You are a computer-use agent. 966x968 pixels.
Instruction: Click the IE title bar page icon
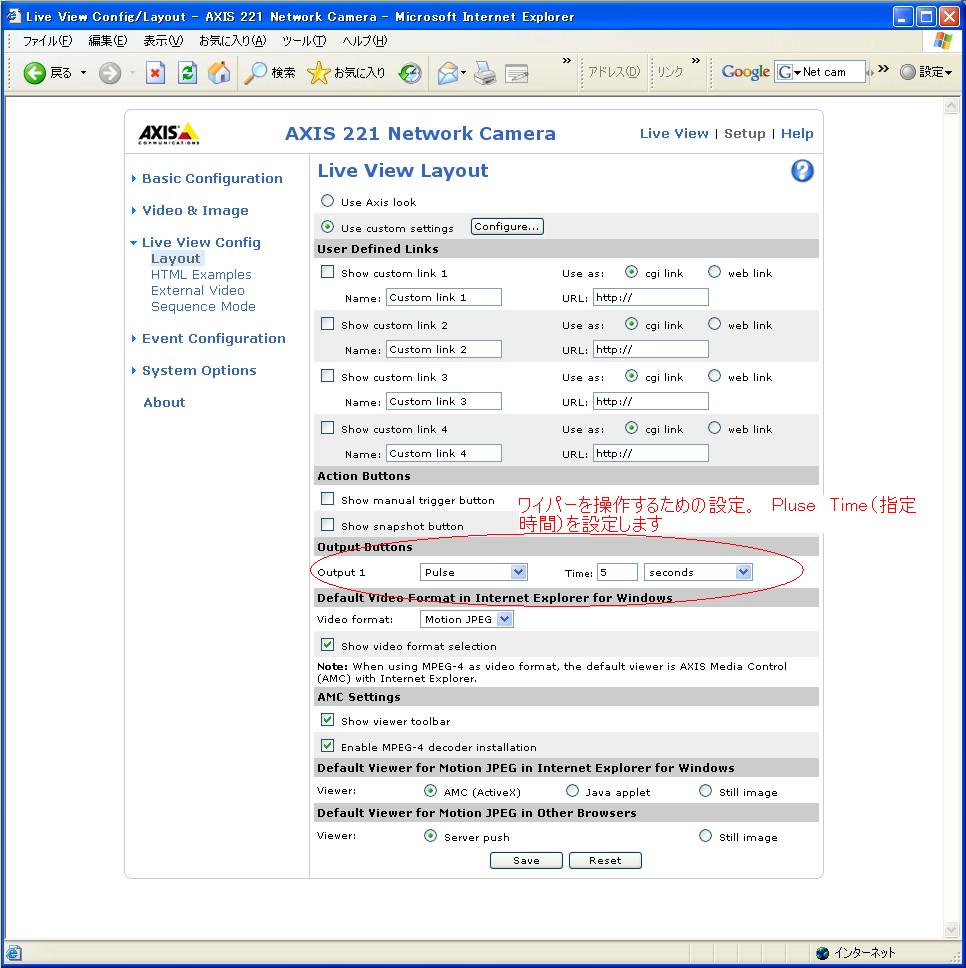[14, 16]
